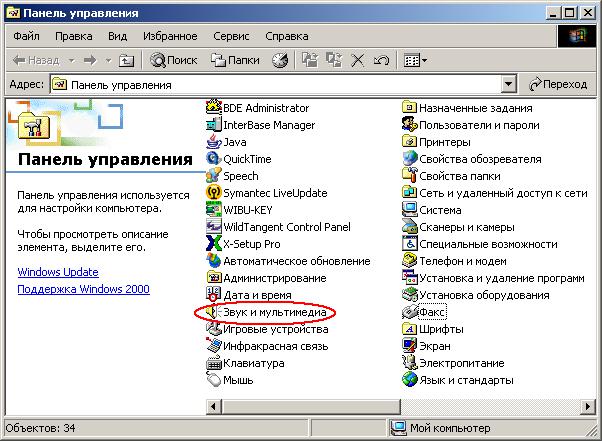Open the Назад history dropdown arrow
This screenshot has height=441, width=602.
click(x=71, y=60)
